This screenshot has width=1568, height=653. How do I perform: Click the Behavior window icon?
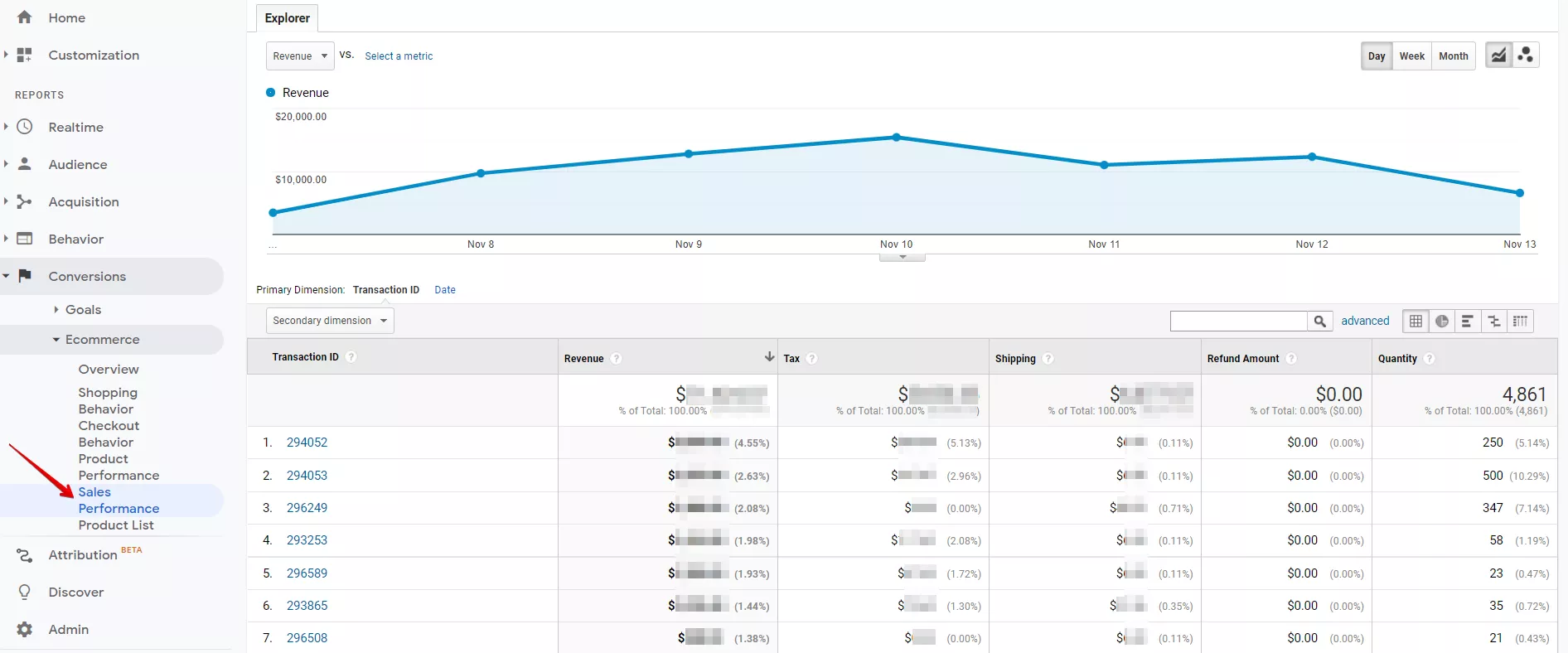pyautogui.click(x=25, y=239)
